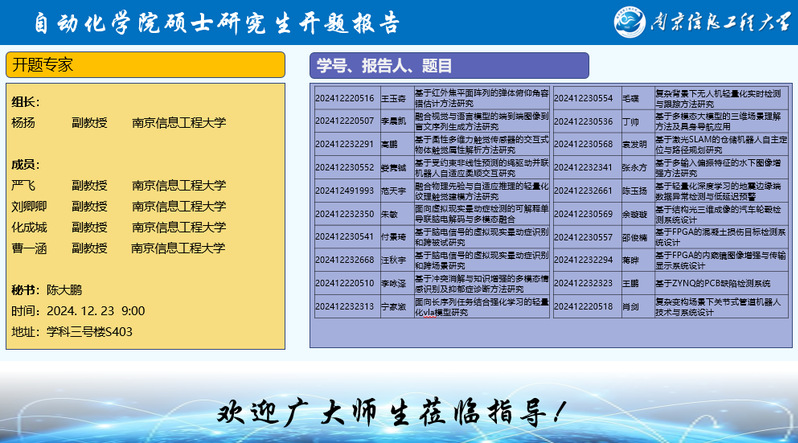Screen dimensions: 798x443
Task: Click group leader name 杨扬
Action: pyautogui.click(x=23, y=123)
